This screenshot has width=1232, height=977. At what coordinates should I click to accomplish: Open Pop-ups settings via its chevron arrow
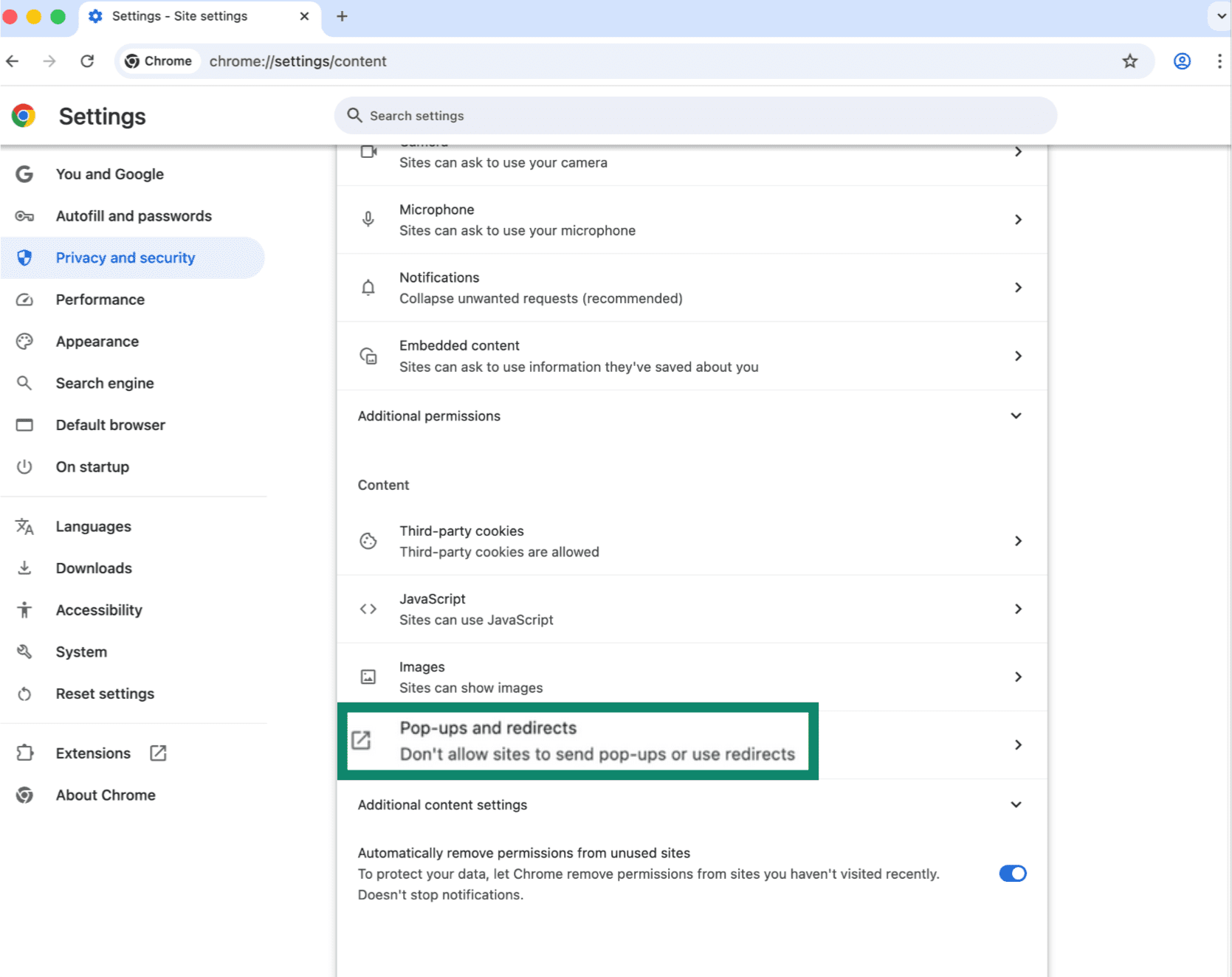(x=1018, y=745)
